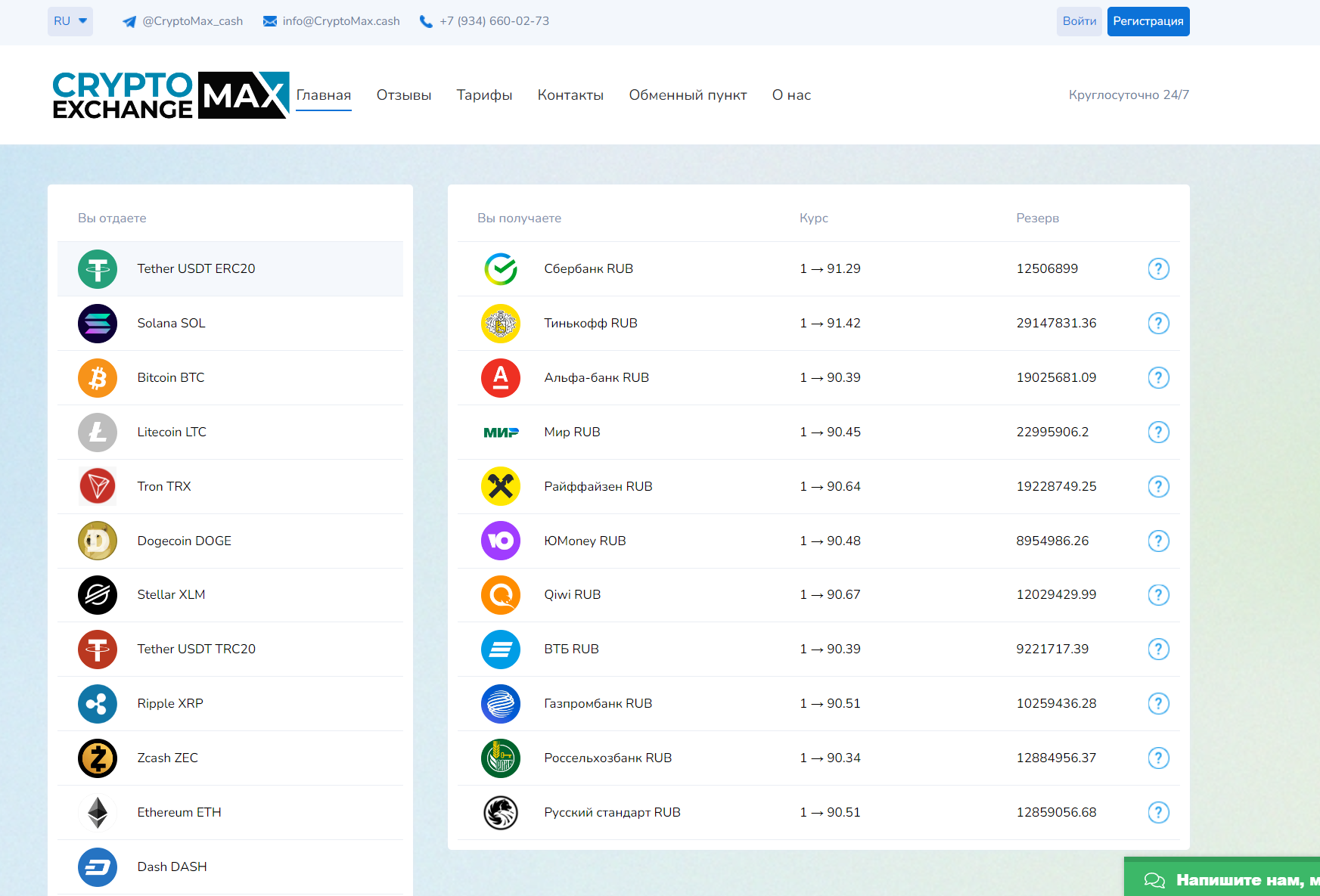Click the Тинькофф RUB label
Screen dimensions: 1320x896
591,324
